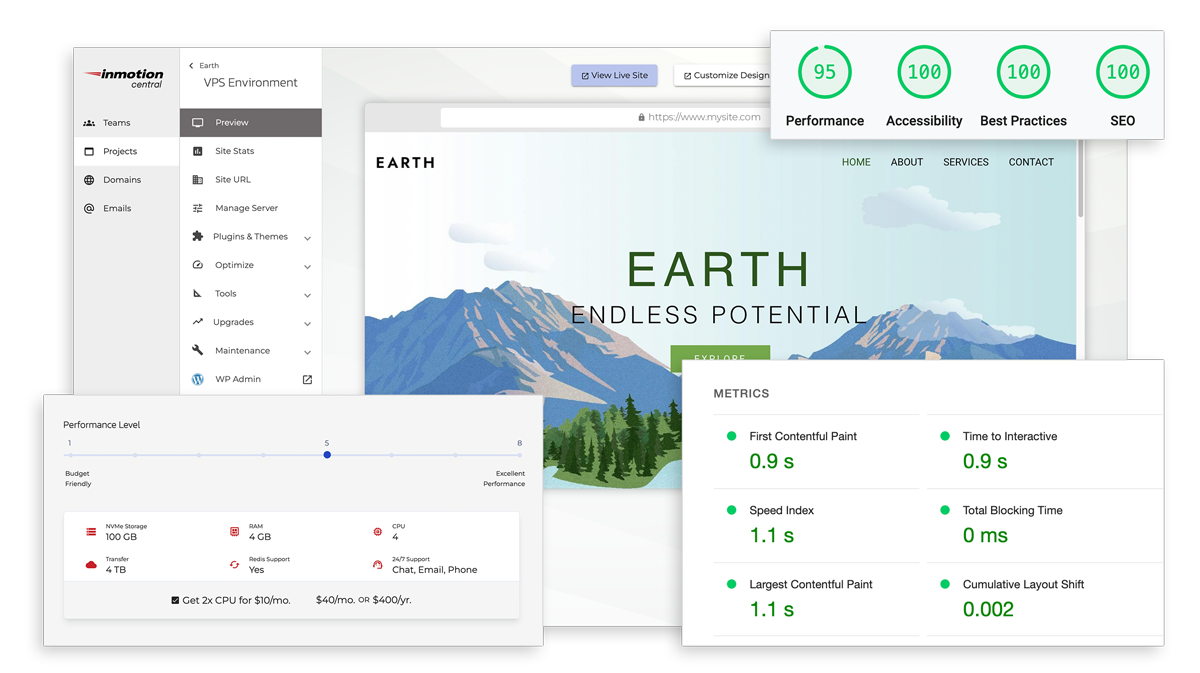Open the WP Admin external link icon
1200x673 pixels.
pyautogui.click(x=307, y=380)
